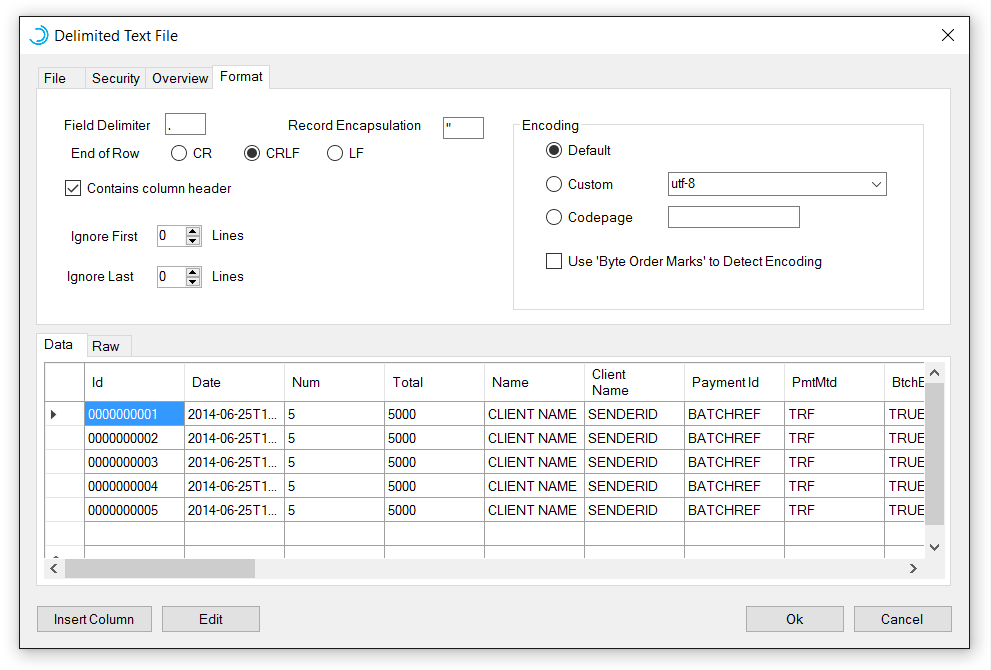This screenshot has width=991, height=670.
Task: Click the Num column header
Action: (334, 382)
